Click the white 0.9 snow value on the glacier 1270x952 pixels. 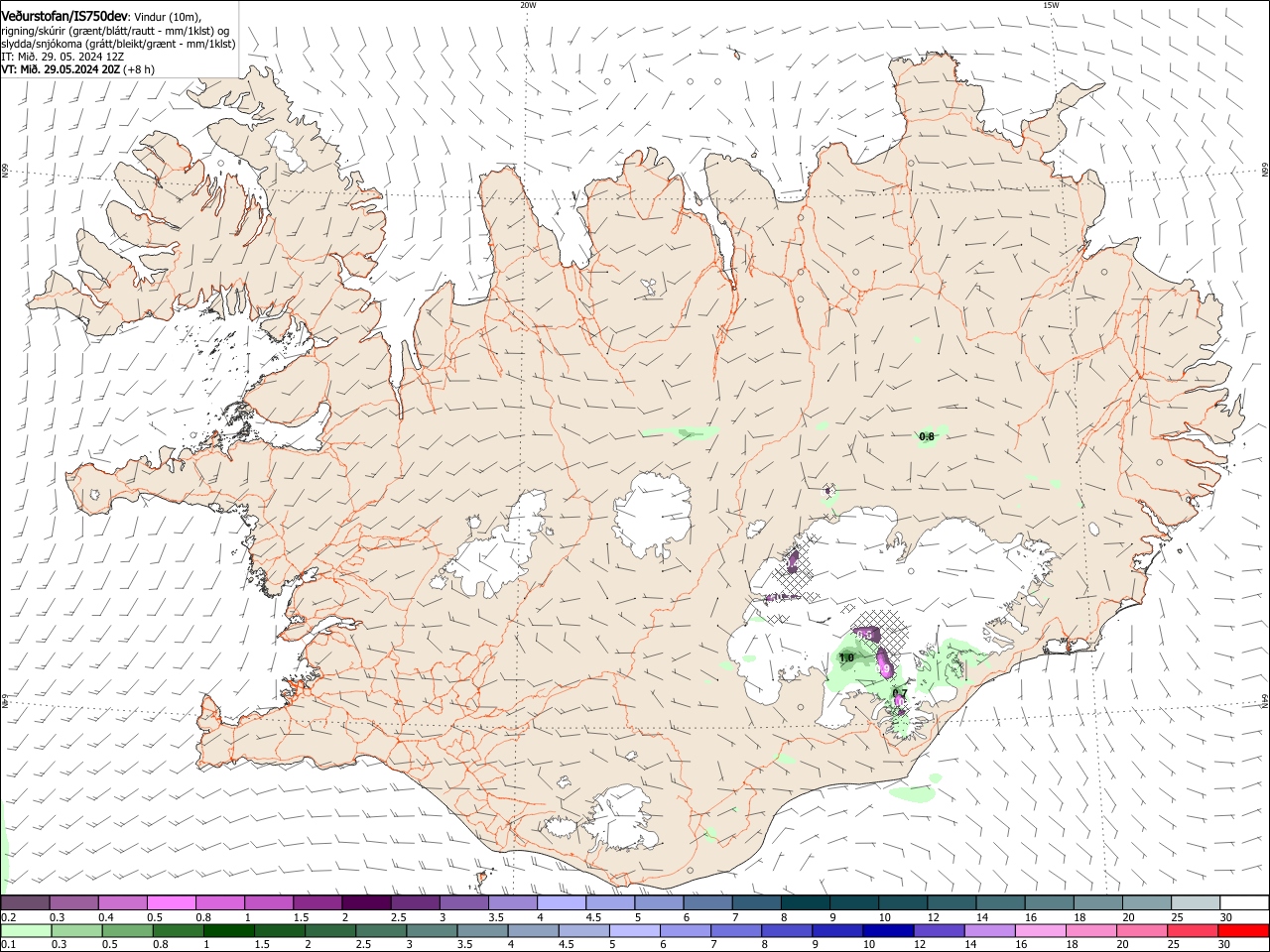[x=882, y=670]
